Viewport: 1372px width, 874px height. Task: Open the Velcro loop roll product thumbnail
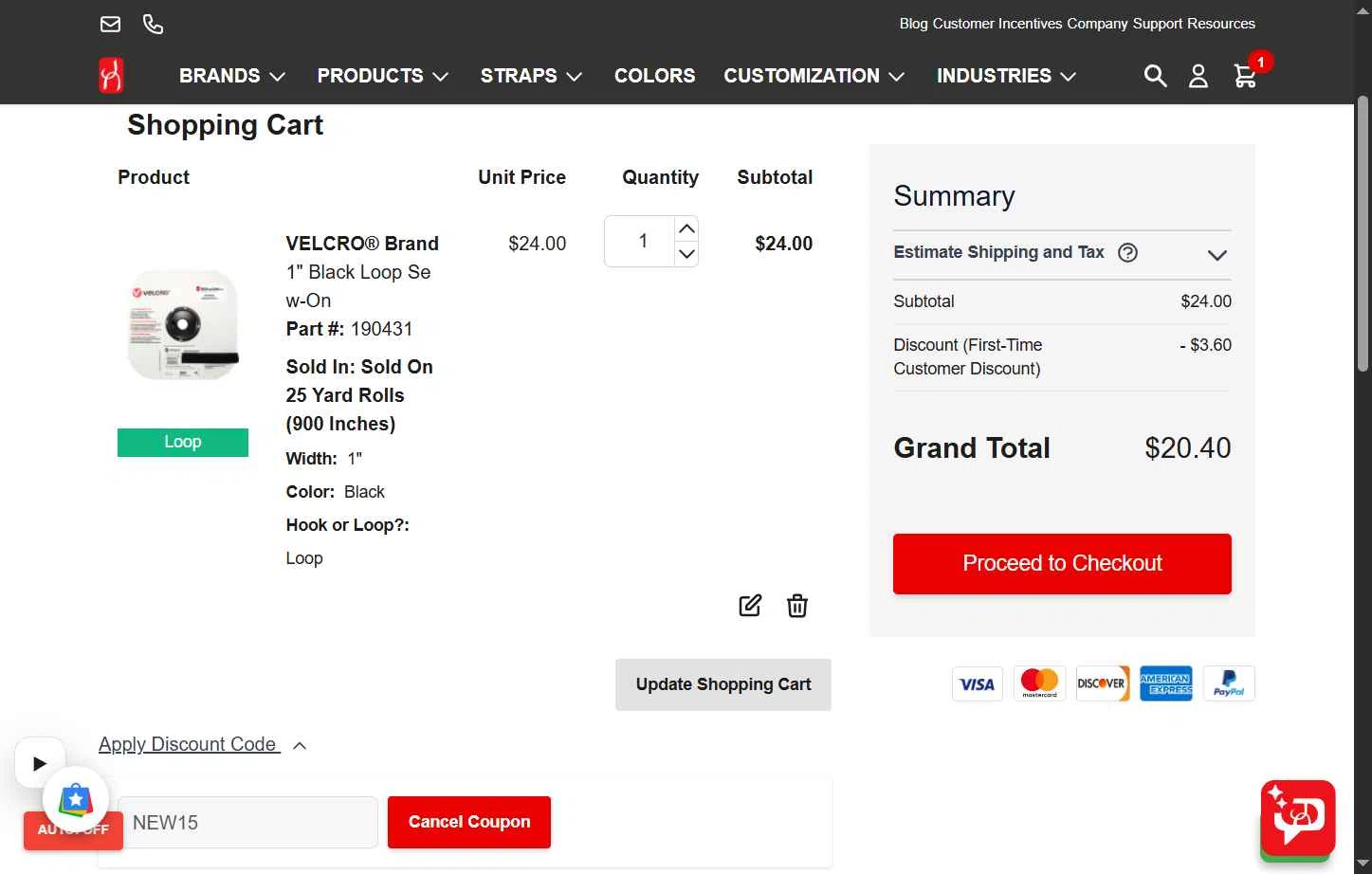click(x=183, y=325)
